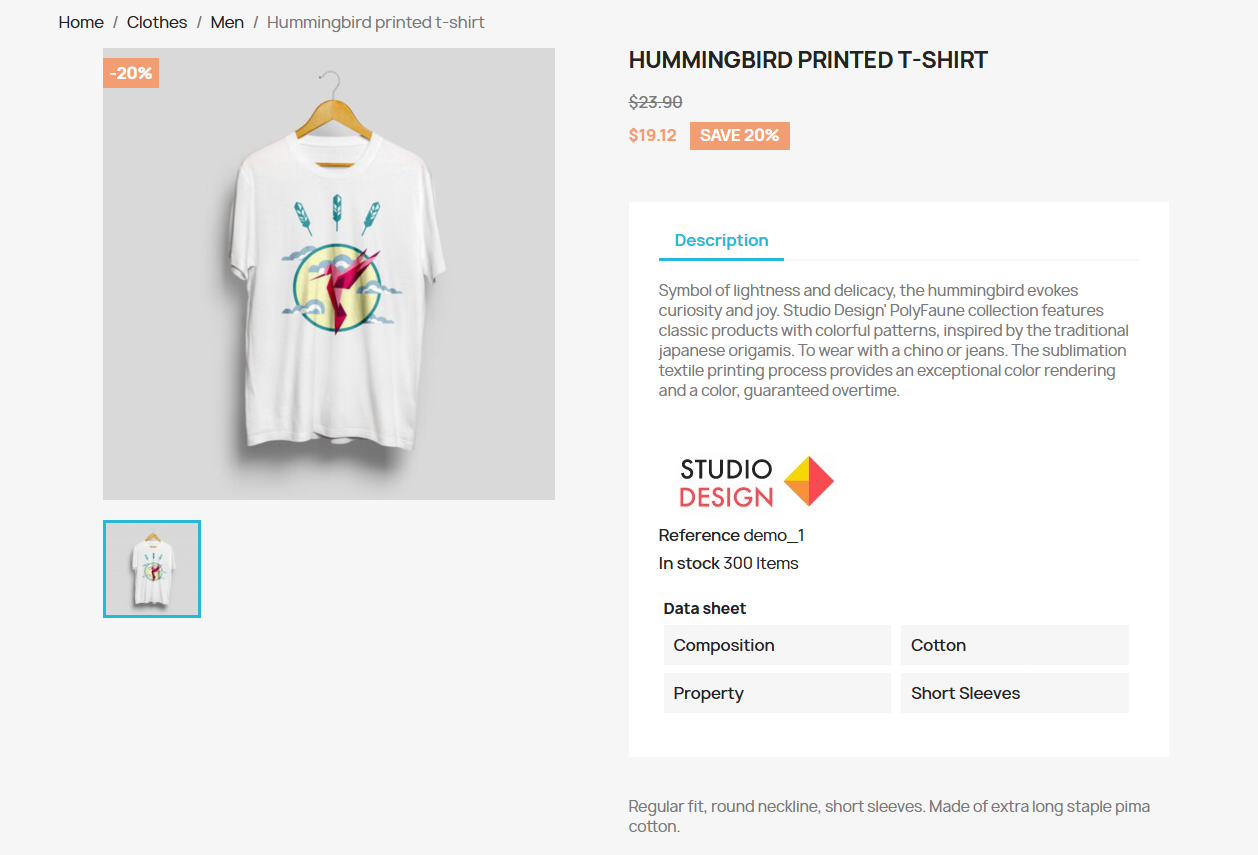This screenshot has height=855, width=1258.
Task: Click the Studio Design brand logo
Action: [756, 482]
